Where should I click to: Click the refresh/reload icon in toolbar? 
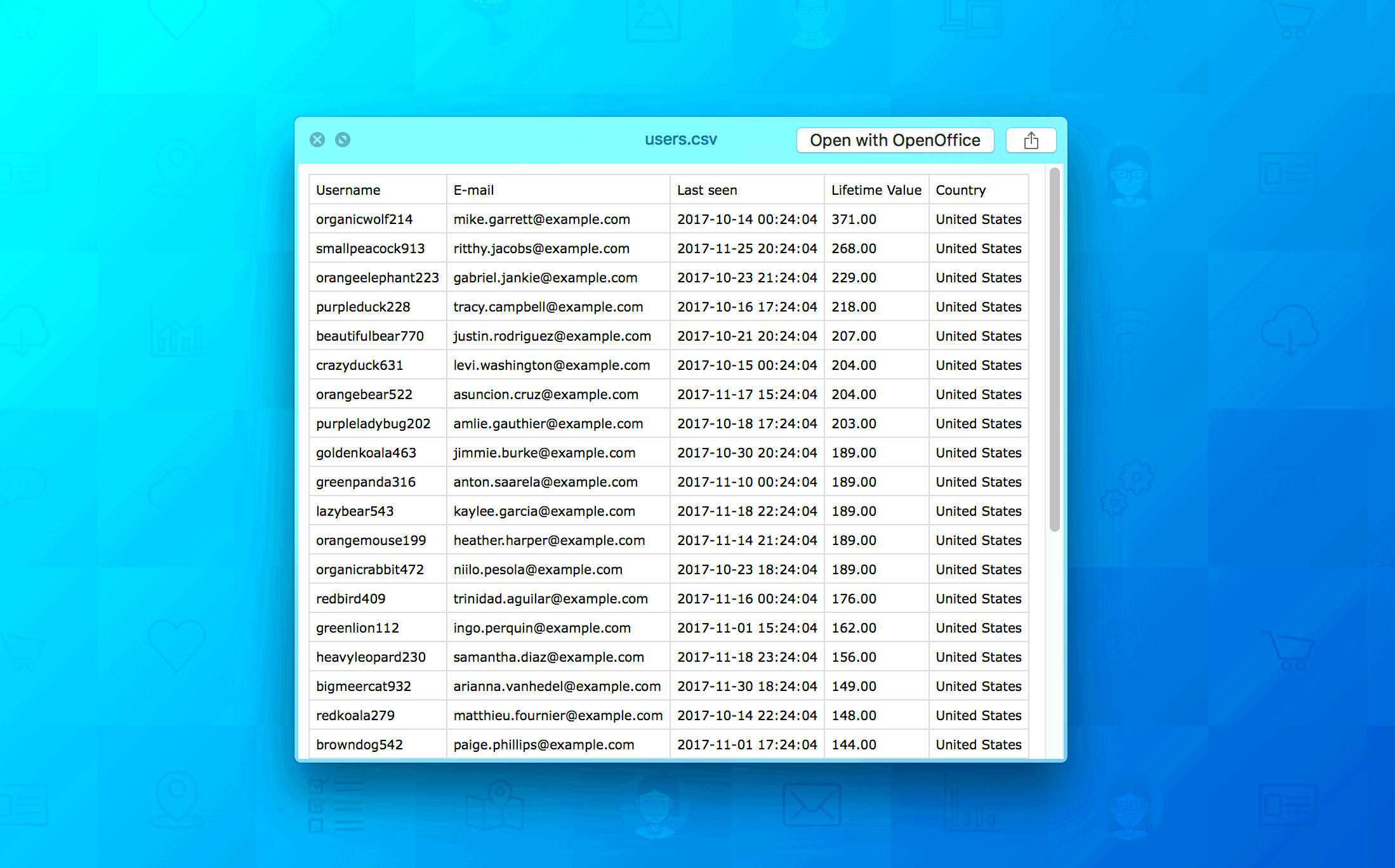click(341, 140)
